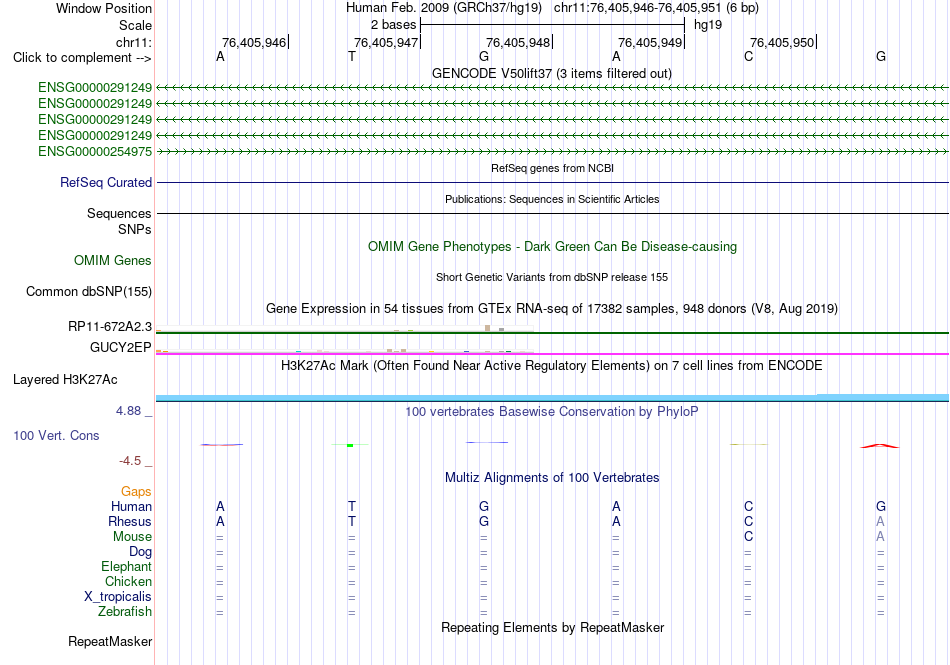
Task: Click the faded A in the Rhesus row
Action: point(880,521)
